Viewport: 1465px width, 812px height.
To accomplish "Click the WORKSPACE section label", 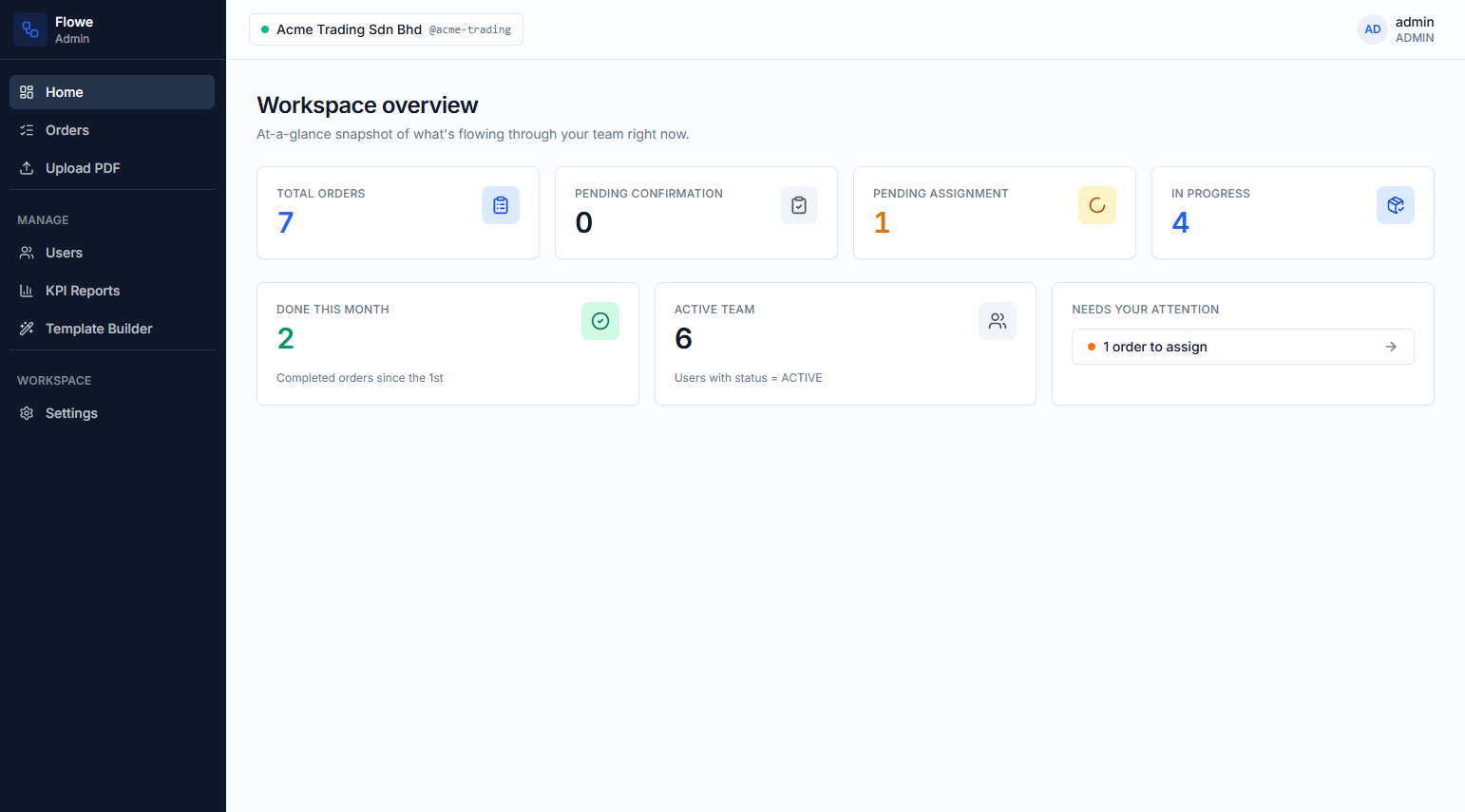I will (54, 381).
